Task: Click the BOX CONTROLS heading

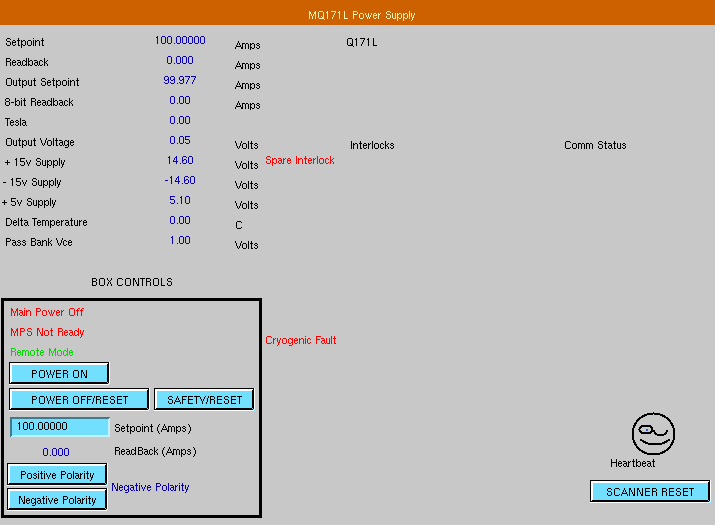Action: (132, 282)
